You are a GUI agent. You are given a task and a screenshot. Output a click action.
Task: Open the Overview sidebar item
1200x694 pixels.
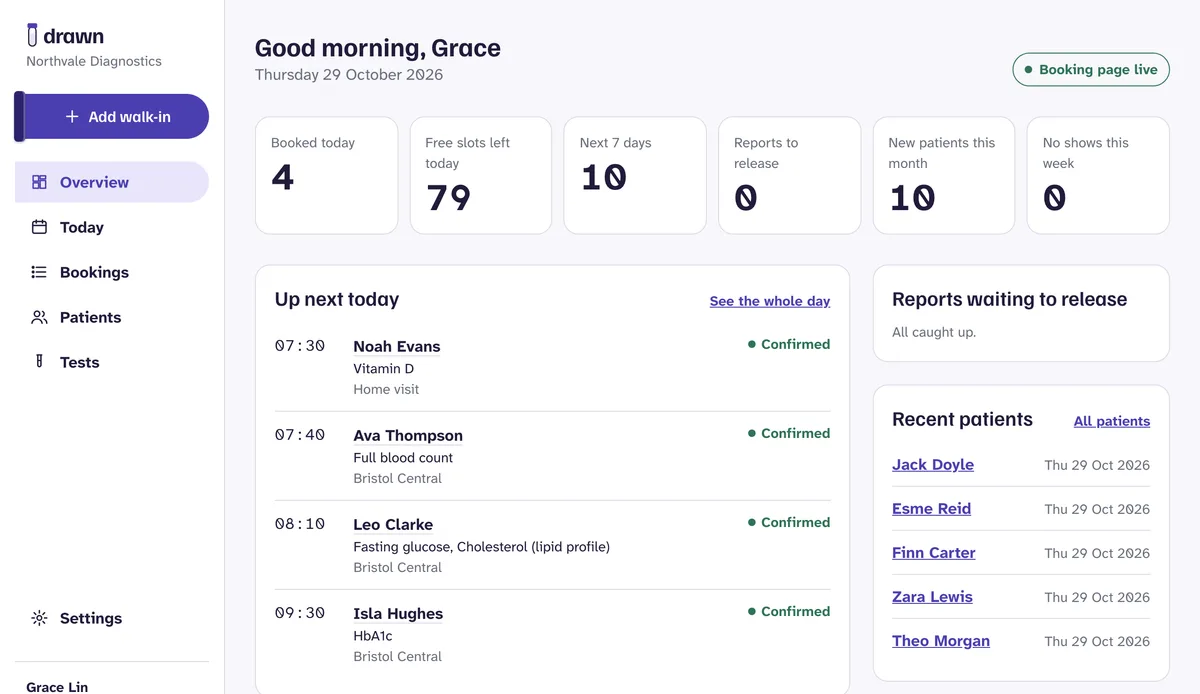112,182
